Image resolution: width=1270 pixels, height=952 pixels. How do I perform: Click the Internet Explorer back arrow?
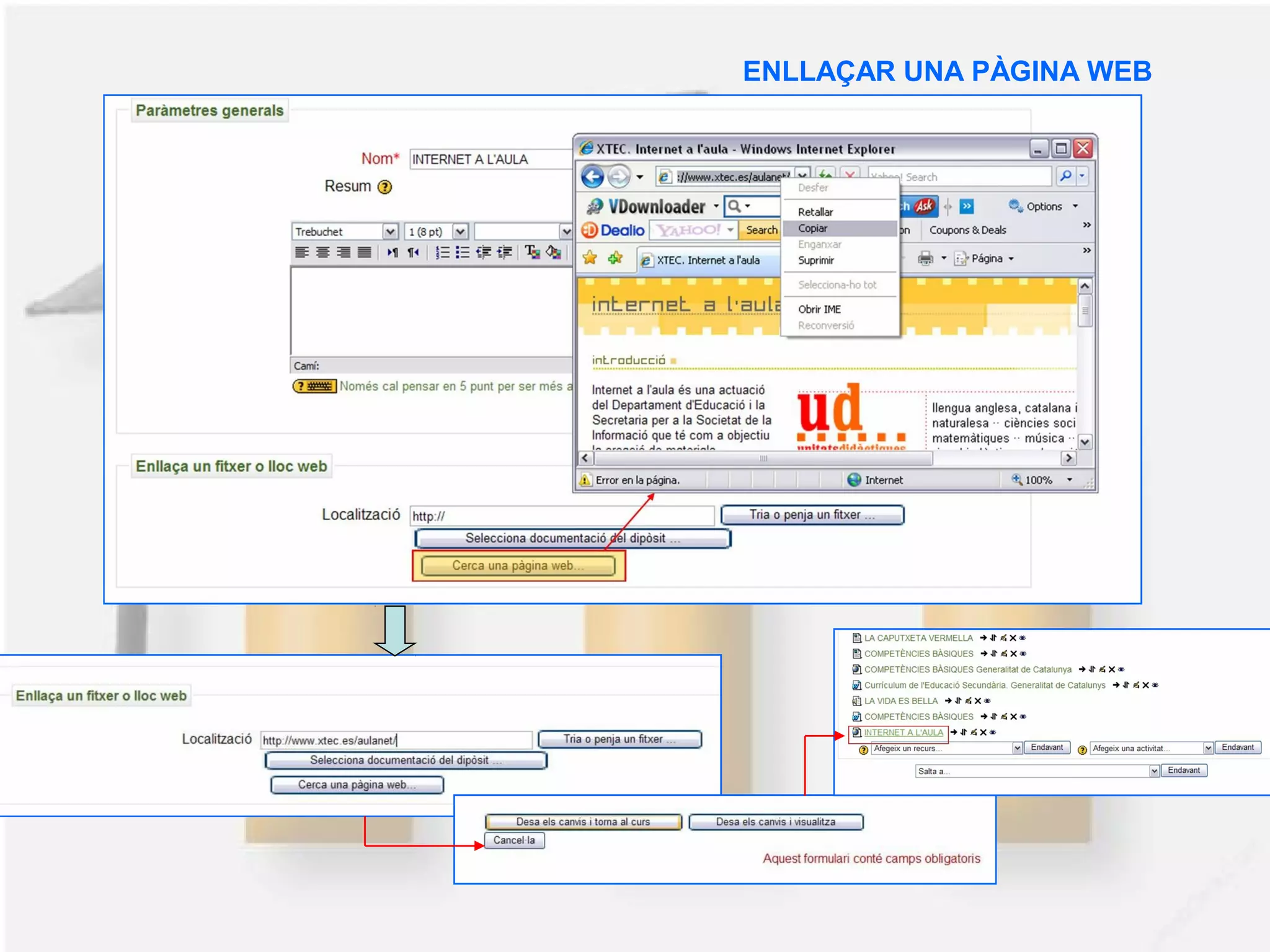point(593,177)
